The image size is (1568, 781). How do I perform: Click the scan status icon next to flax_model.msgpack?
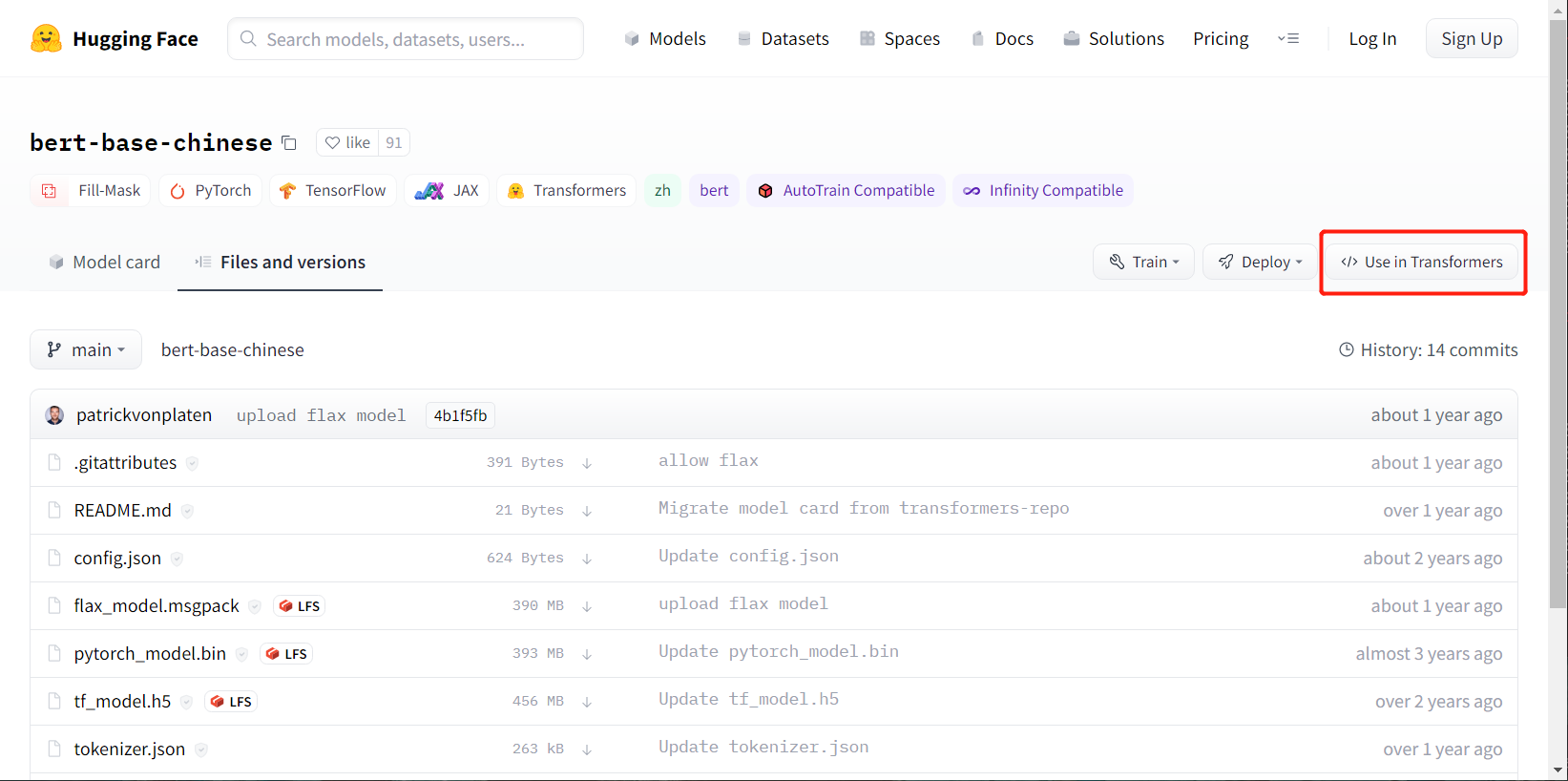(255, 606)
